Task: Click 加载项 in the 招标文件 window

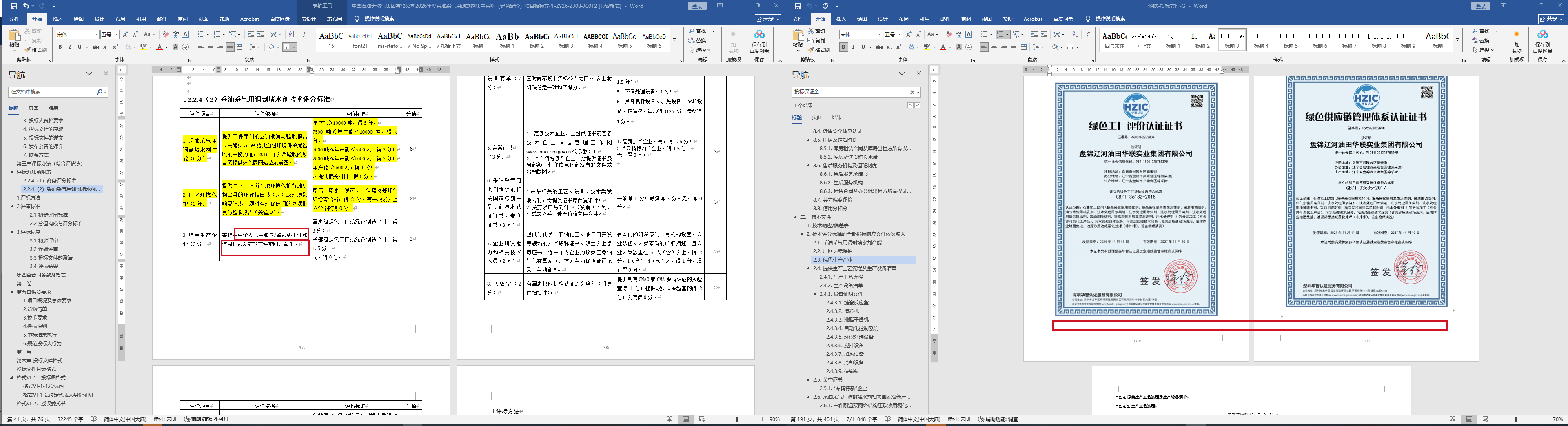Action: point(734,41)
